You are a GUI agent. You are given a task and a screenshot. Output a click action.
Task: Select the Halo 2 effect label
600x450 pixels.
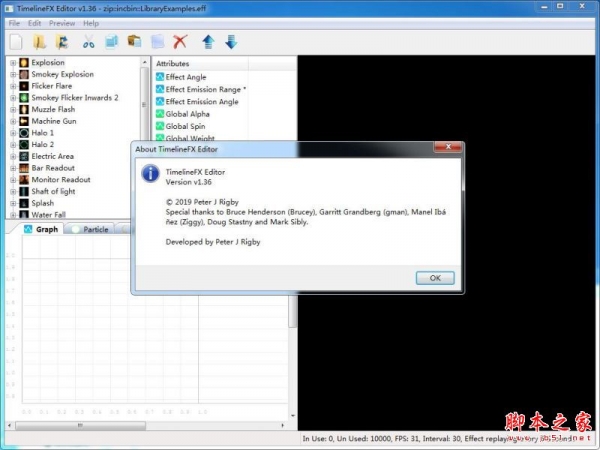click(42, 144)
